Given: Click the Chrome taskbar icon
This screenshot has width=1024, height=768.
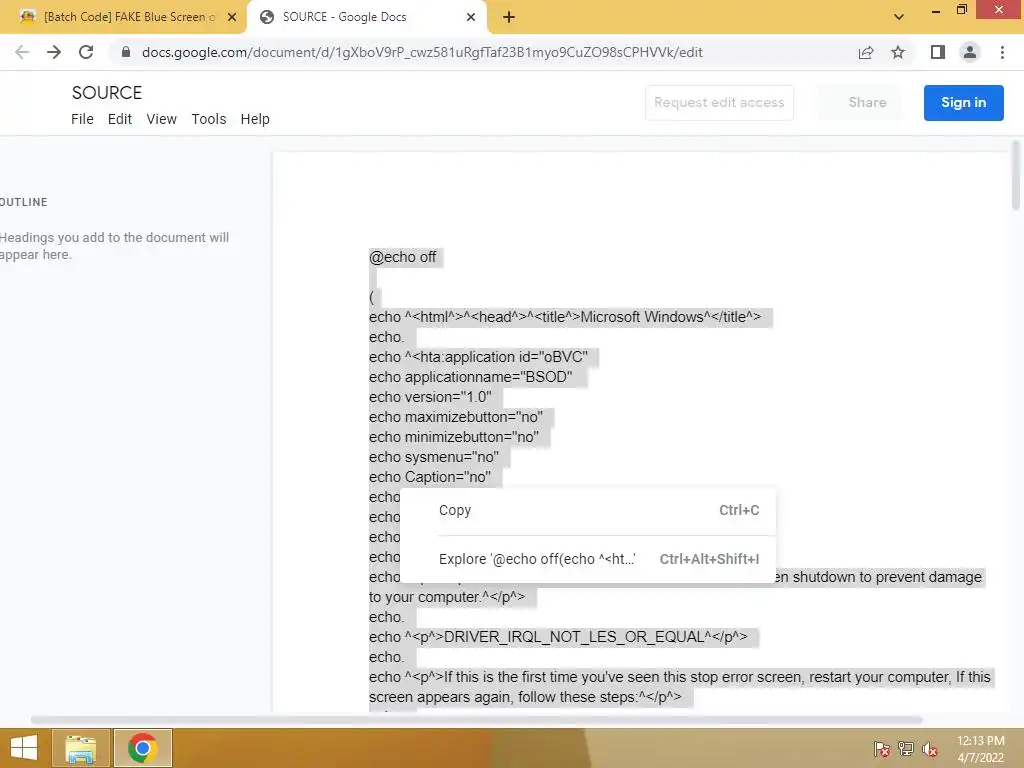Looking at the screenshot, I should point(143,748).
